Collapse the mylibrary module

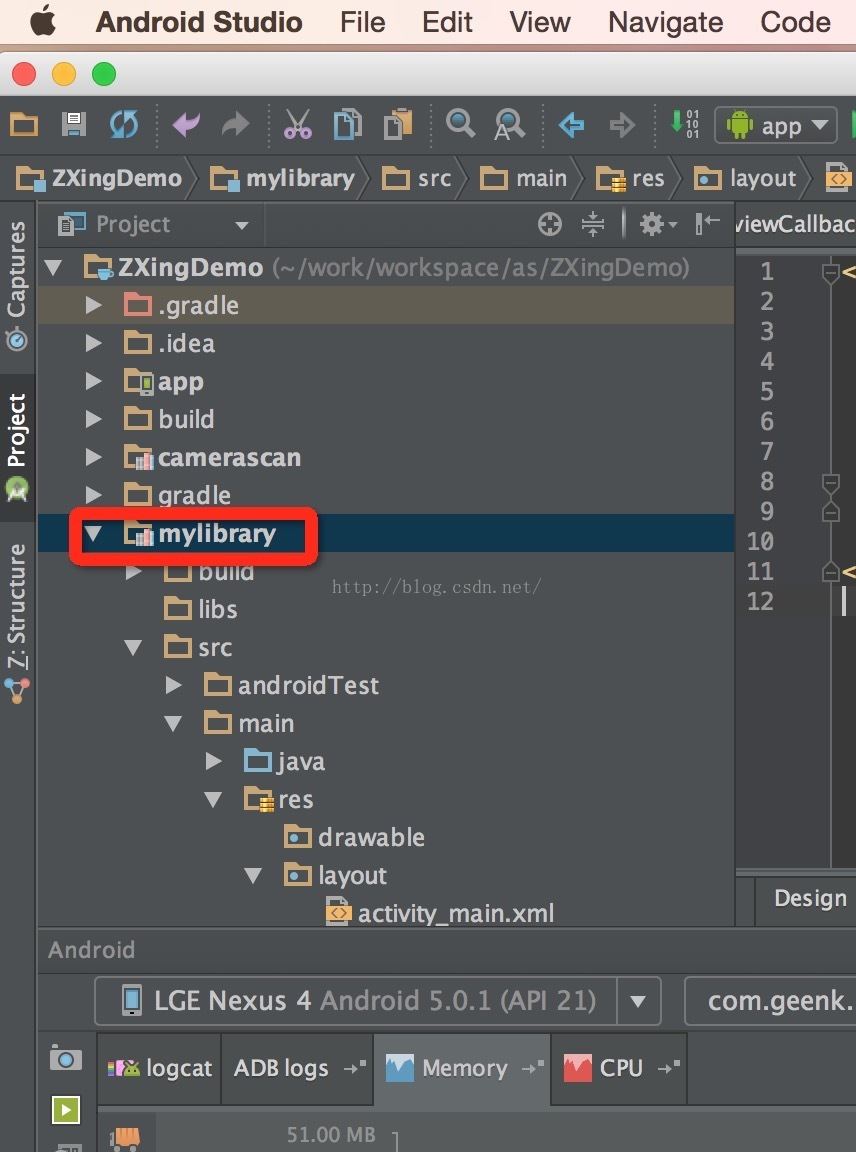pos(93,533)
